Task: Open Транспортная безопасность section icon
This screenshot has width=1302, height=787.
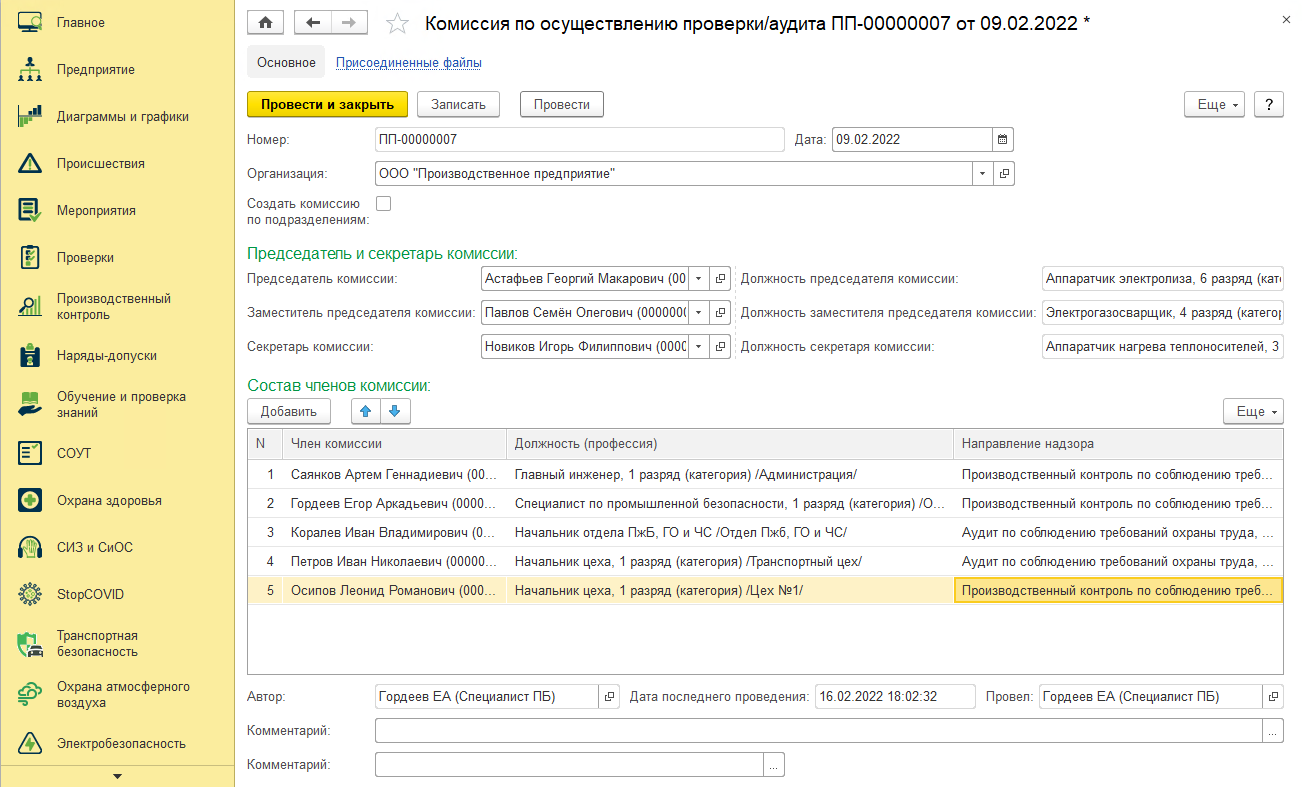Action: pos(29,643)
